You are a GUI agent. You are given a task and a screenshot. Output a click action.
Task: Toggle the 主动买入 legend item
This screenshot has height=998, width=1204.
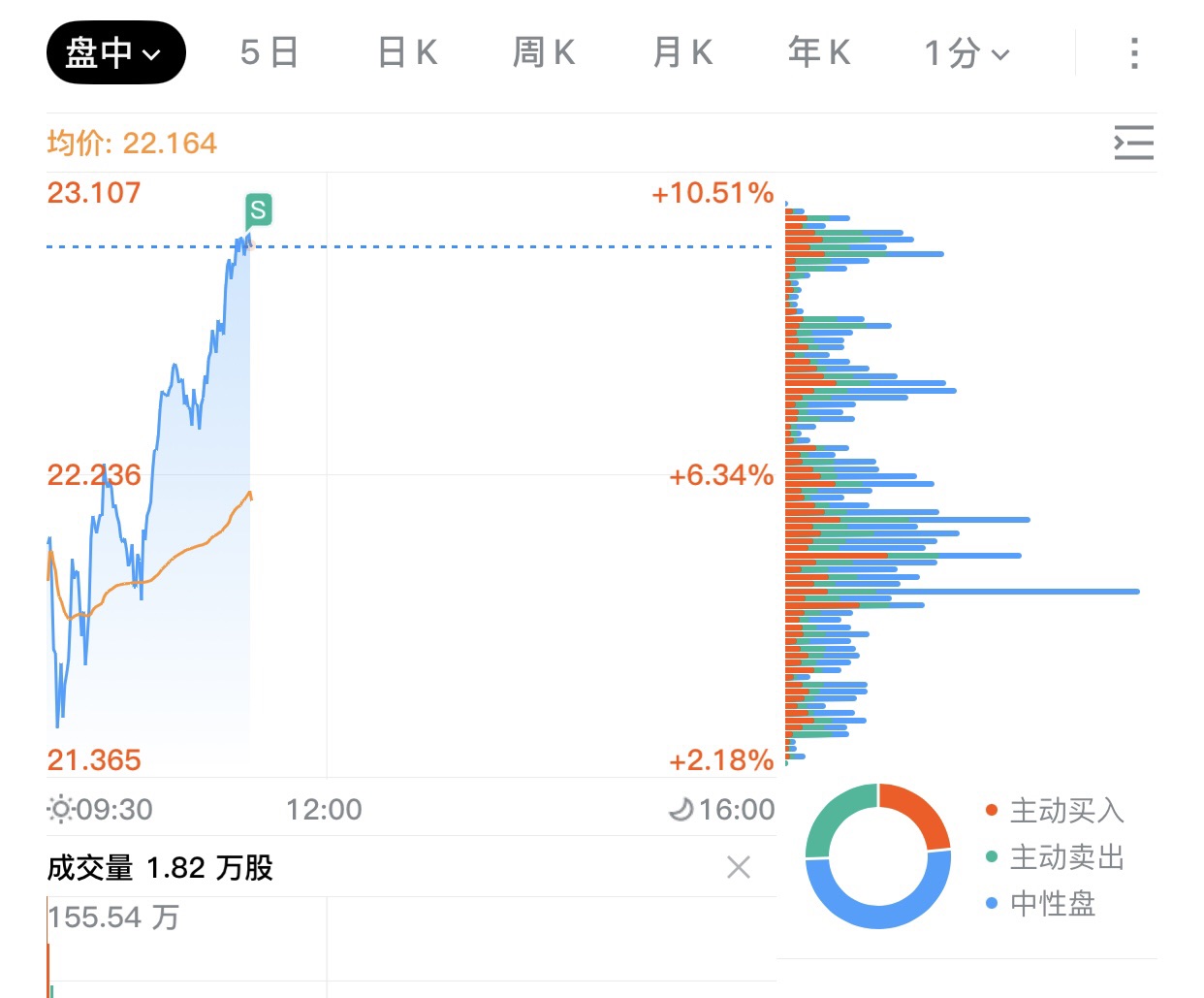point(1055,810)
